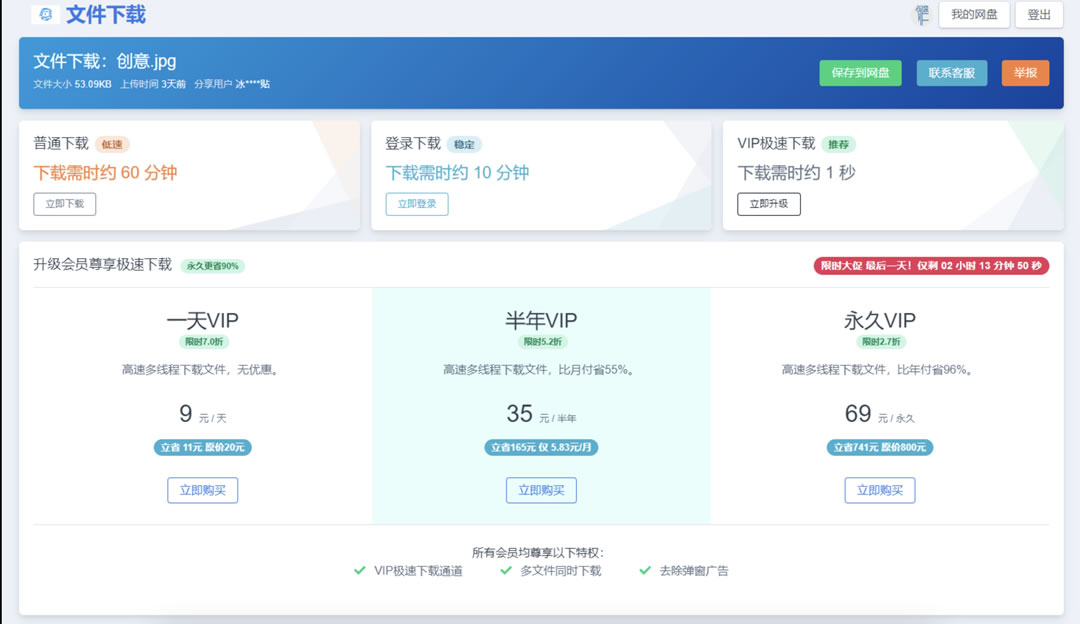Open 我的网盘 from the top bar
The image size is (1080, 624).
tap(974, 14)
